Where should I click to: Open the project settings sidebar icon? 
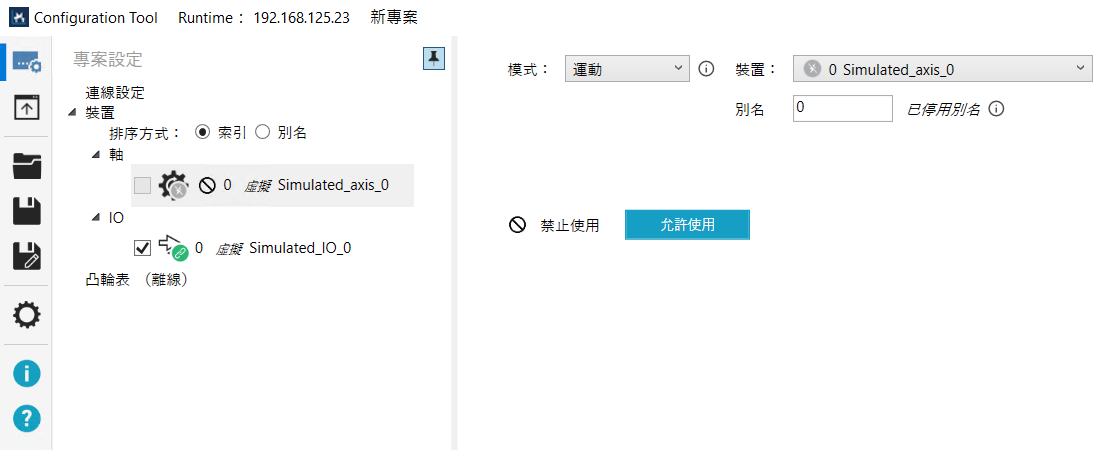(x=26, y=62)
